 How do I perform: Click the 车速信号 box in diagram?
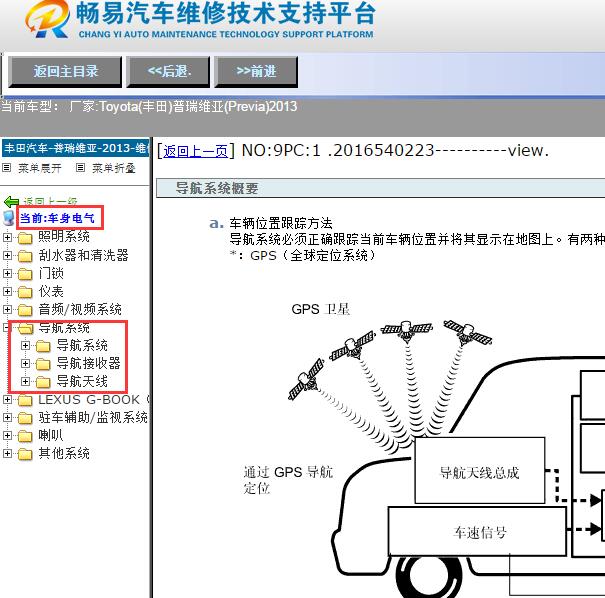(x=477, y=532)
